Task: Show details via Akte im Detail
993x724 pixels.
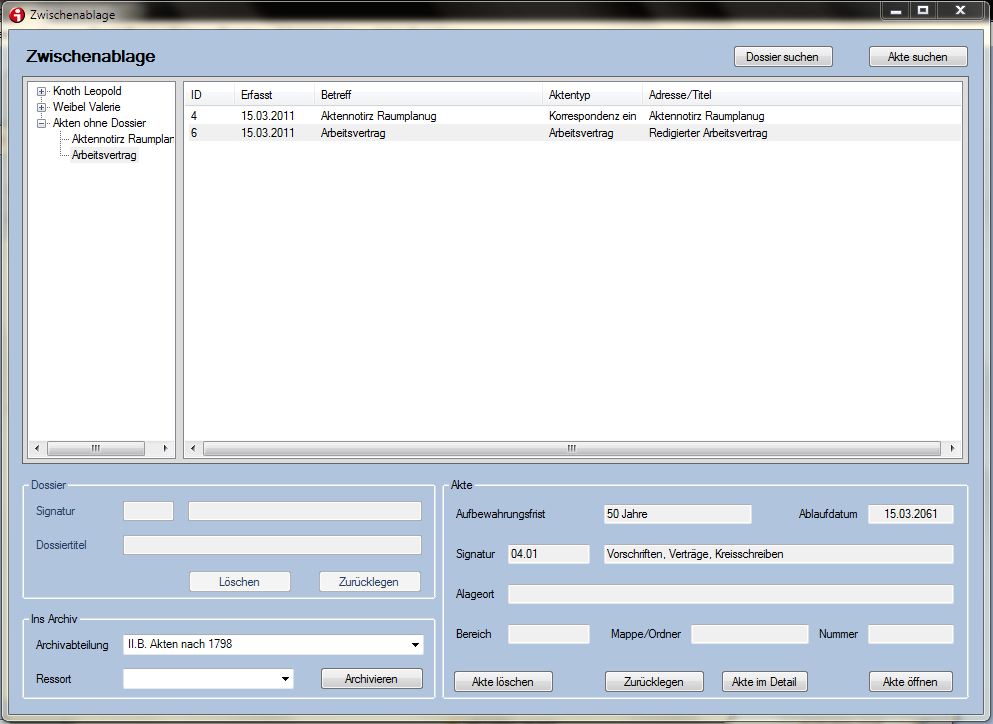Action: click(764, 682)
